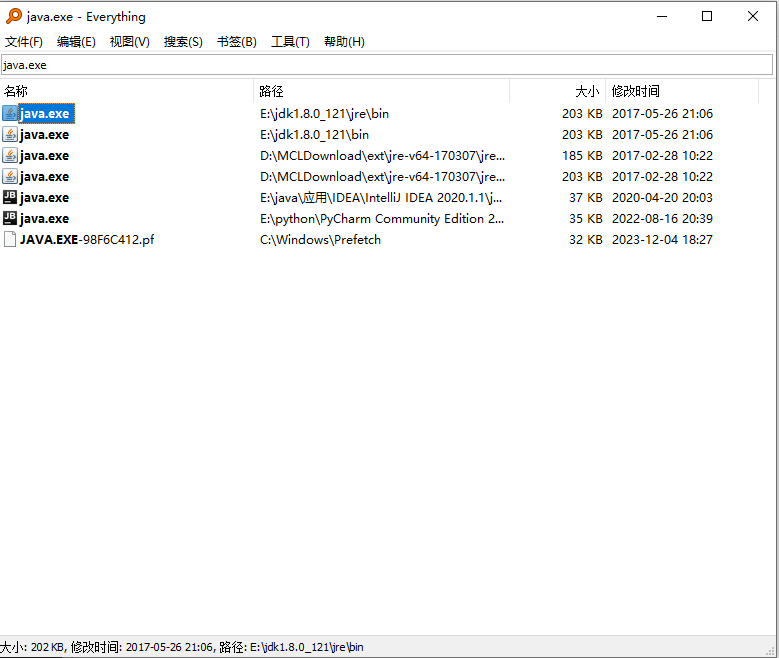Select the JAVA.EXE-98F6C412.pf file name
Image resolution: width=779 pixels, height=658 pixels.
87,240
